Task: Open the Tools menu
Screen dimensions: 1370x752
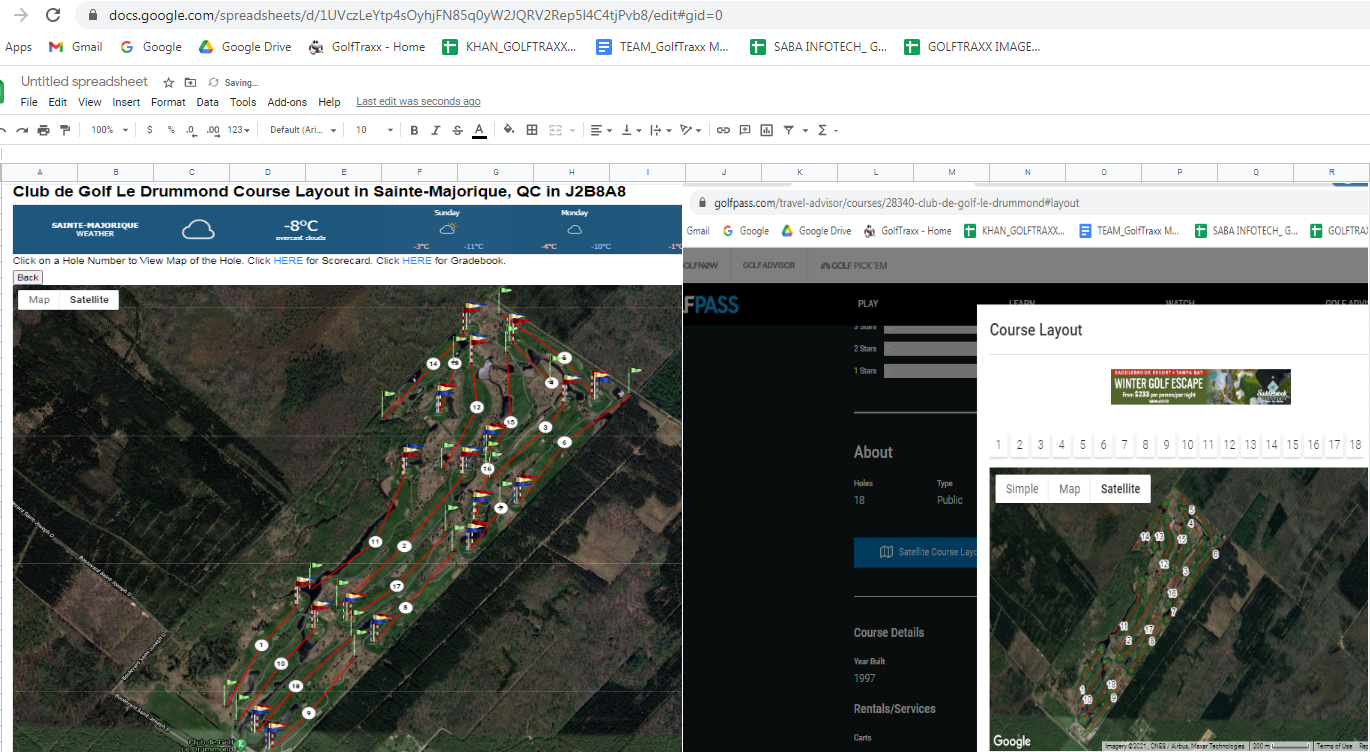Action: pos(243,102)
